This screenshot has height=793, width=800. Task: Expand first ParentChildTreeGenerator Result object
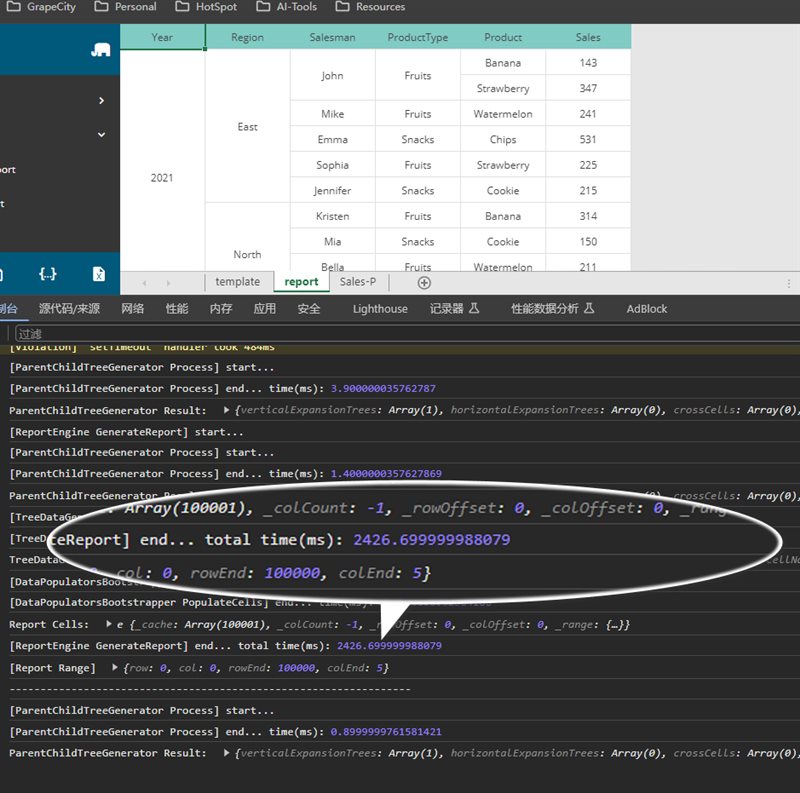226,410
